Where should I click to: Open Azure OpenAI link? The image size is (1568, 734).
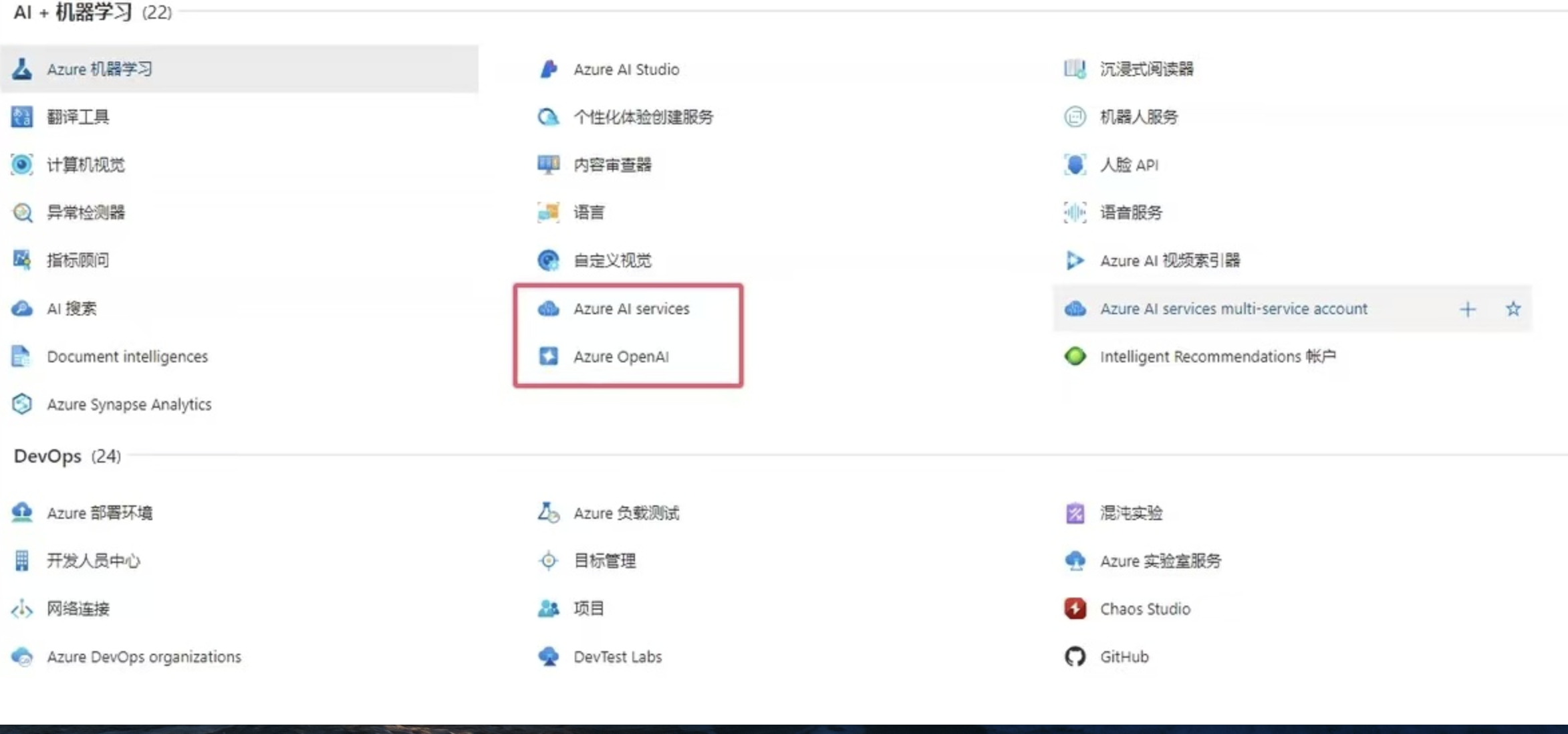pos(621,357)
